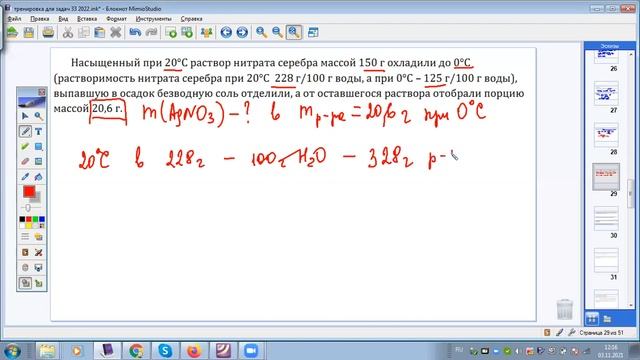Switch to thumbnails view tab in side panel

[592, 318]
